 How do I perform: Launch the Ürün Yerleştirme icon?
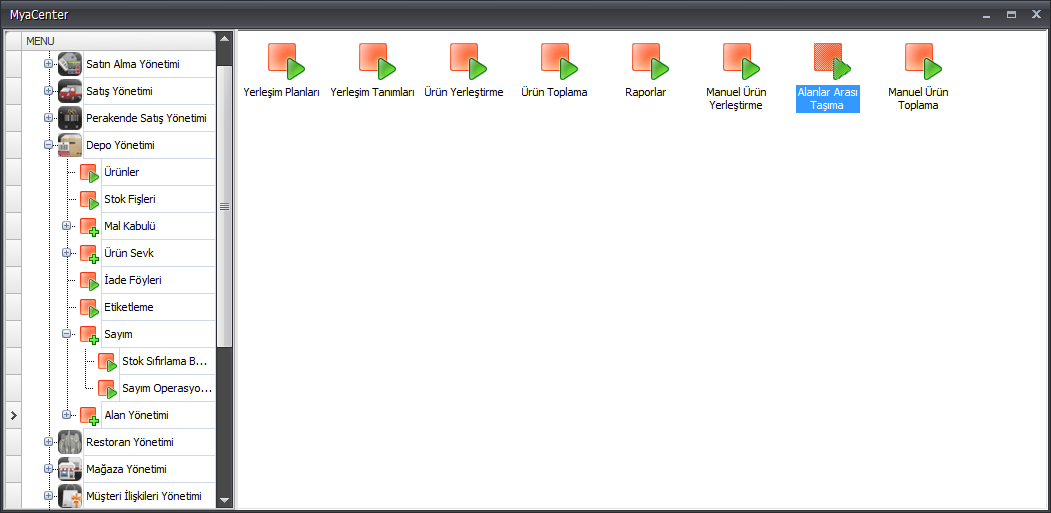[469, 60]
